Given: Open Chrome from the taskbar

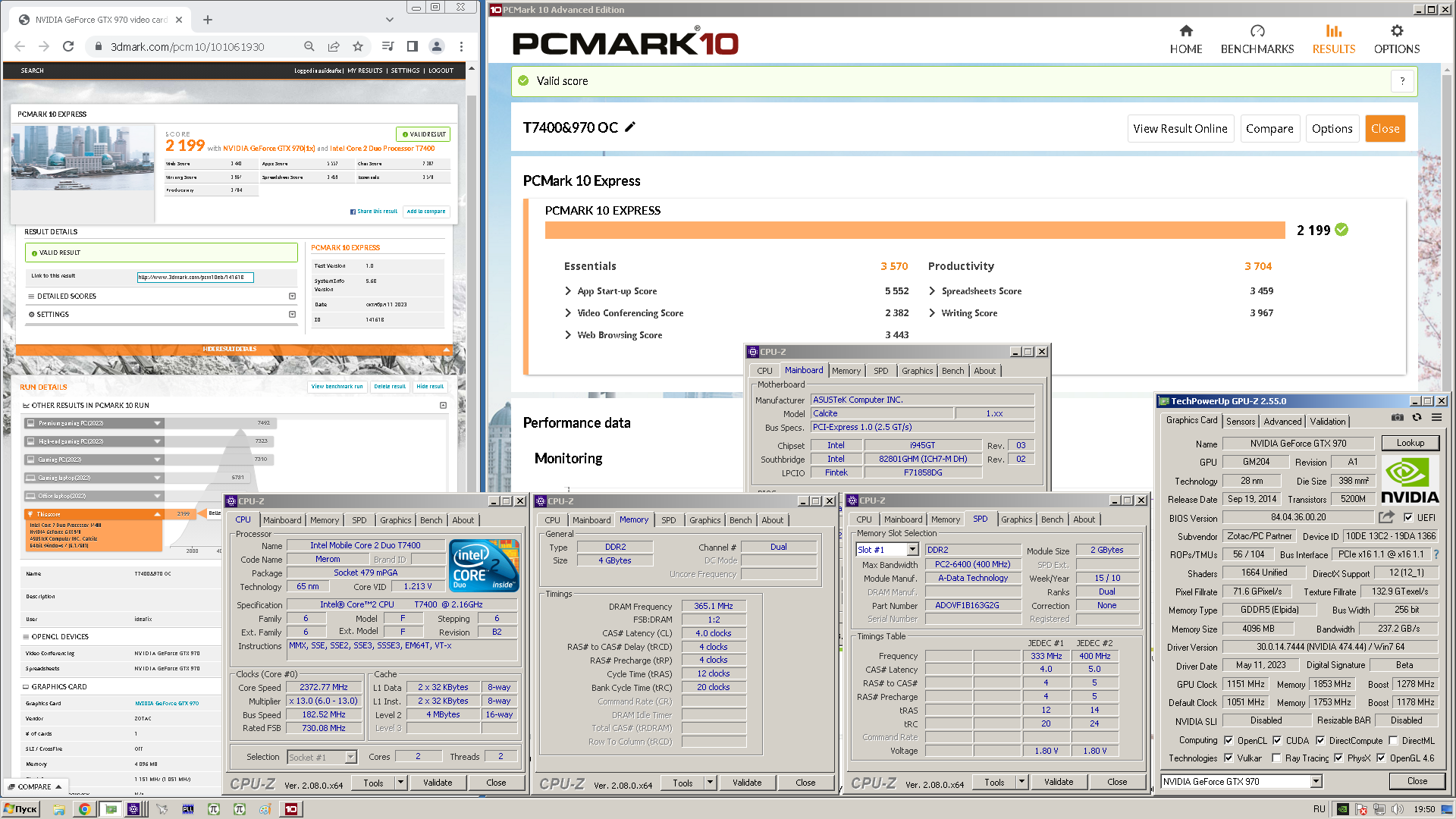Looking at the screenshot, I should [x=84, y=809].
